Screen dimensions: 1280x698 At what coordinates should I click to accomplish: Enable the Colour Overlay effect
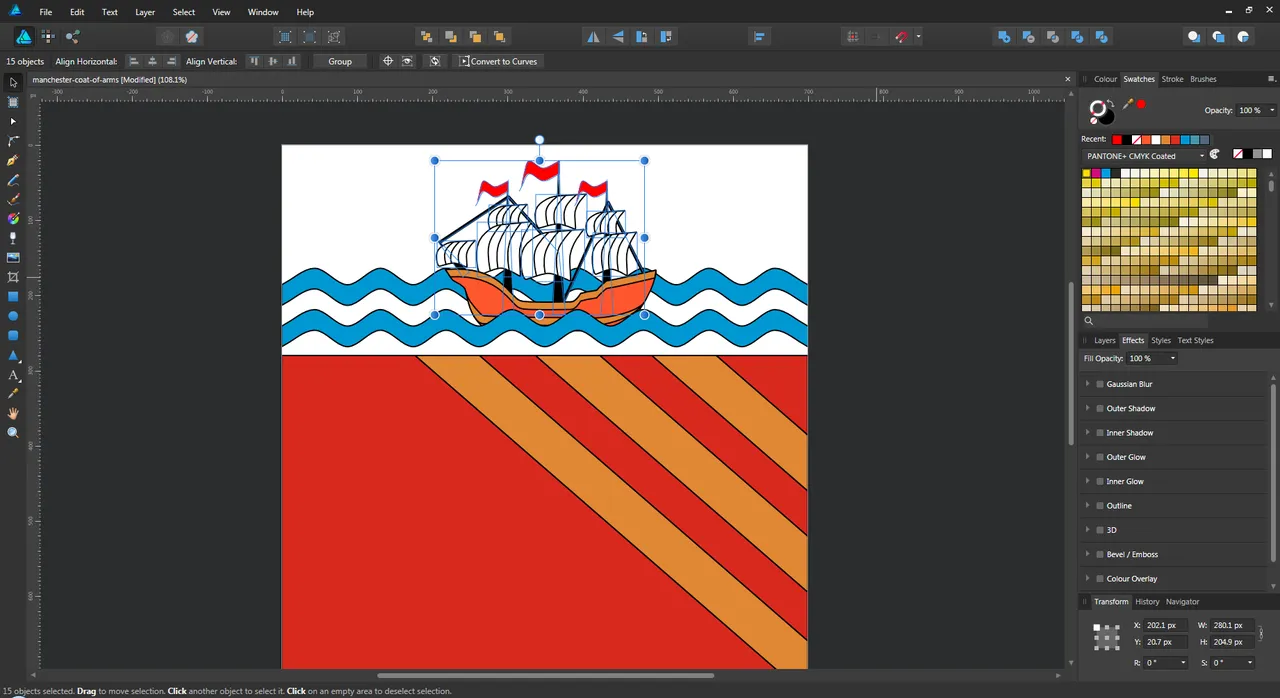pyautogui.click(x=1100, y=578)
